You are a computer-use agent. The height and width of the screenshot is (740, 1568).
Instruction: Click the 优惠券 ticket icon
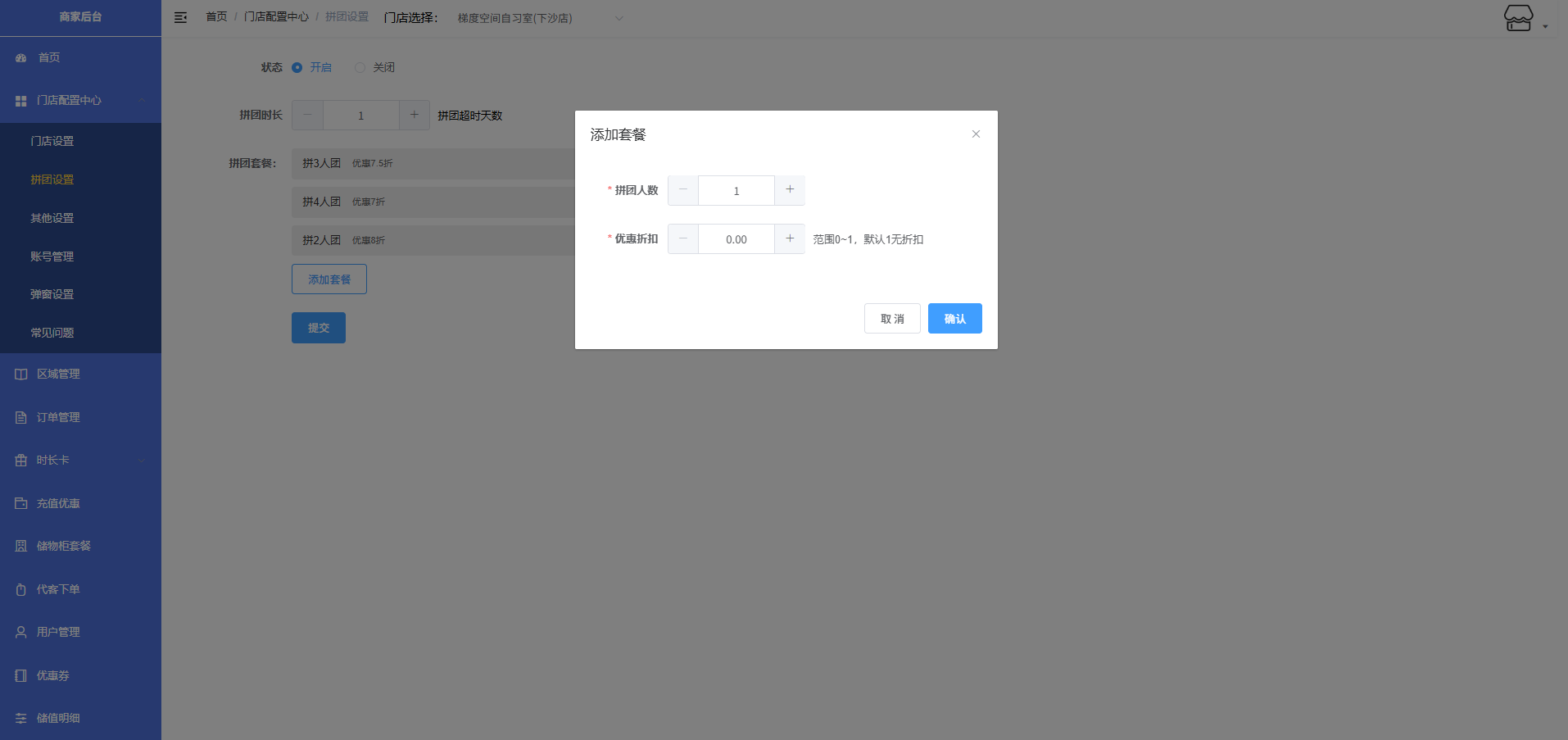coord(21,676)
